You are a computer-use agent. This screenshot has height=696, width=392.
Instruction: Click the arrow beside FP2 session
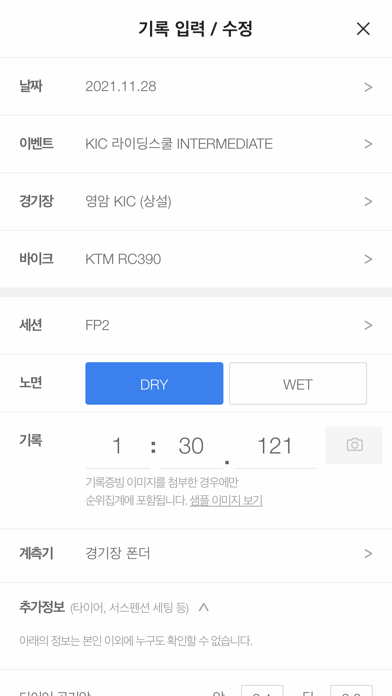coord(368,325)
